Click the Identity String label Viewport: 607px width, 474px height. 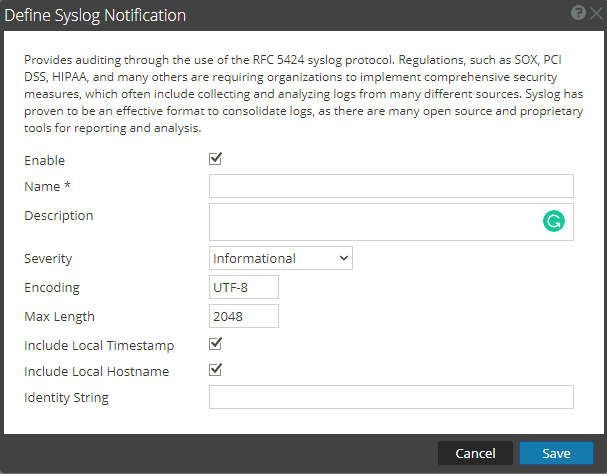(66, 398)
